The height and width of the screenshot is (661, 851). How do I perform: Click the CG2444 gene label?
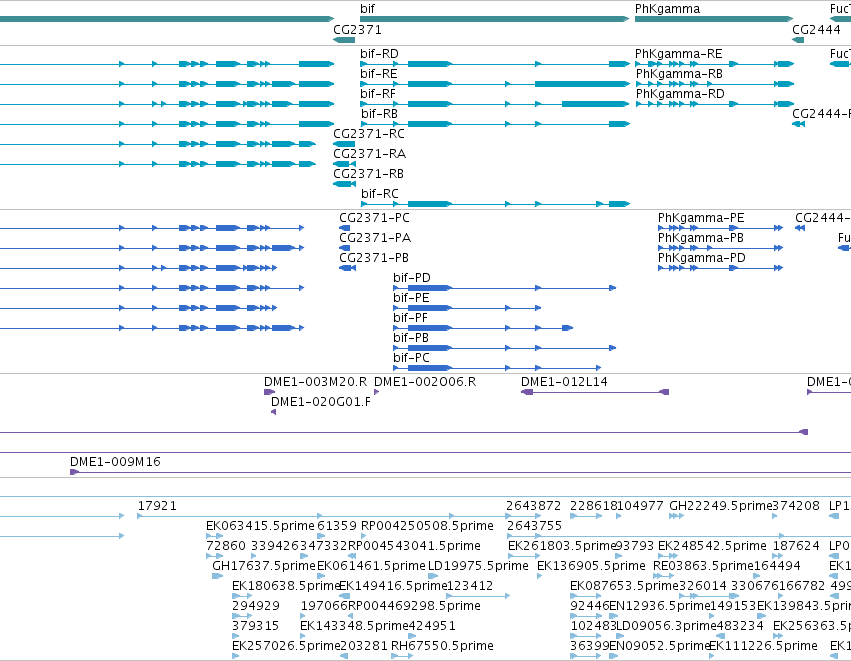click(x=816, y=29)
